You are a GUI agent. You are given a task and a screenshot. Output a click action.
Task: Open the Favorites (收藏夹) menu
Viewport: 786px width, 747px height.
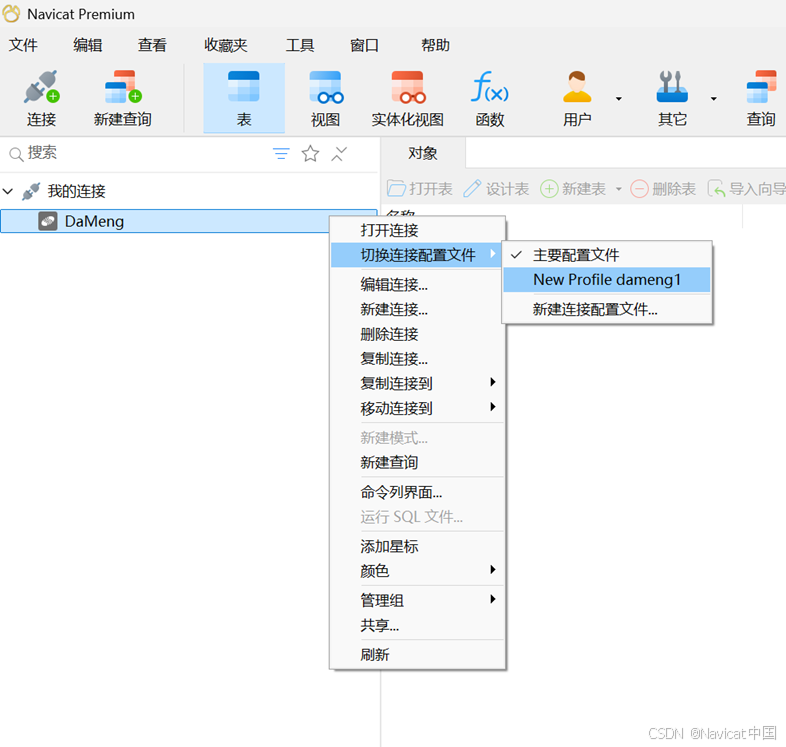coord(226,45)
